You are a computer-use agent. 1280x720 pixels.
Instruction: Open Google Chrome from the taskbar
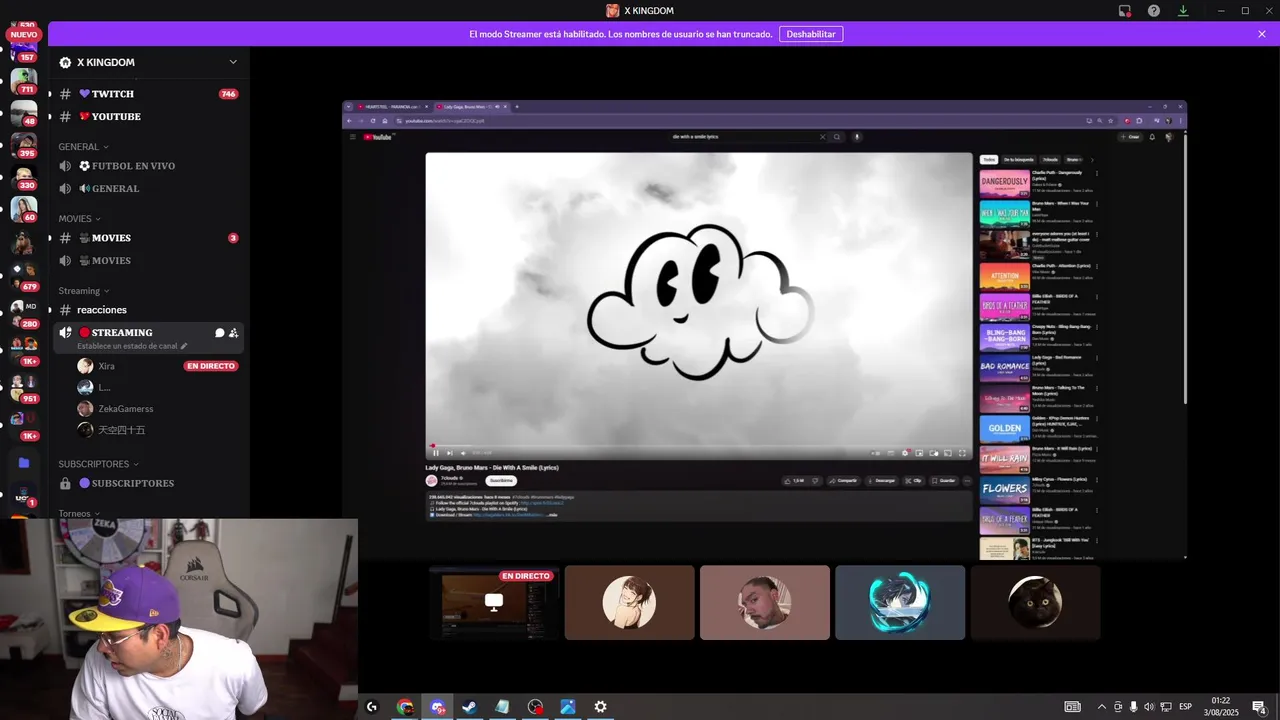[x=405, y=707]
